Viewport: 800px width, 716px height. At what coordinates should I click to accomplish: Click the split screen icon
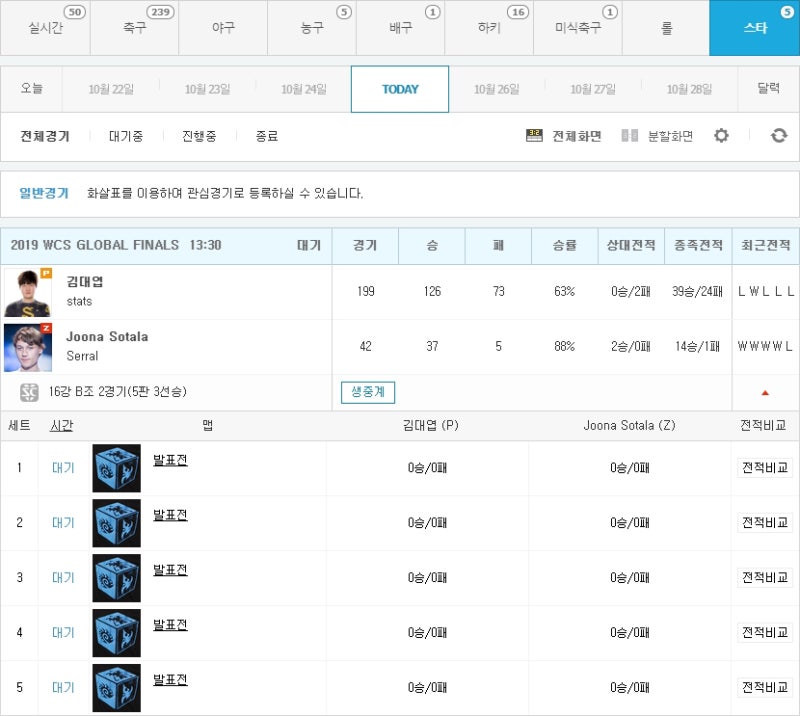tap(630, 136)
